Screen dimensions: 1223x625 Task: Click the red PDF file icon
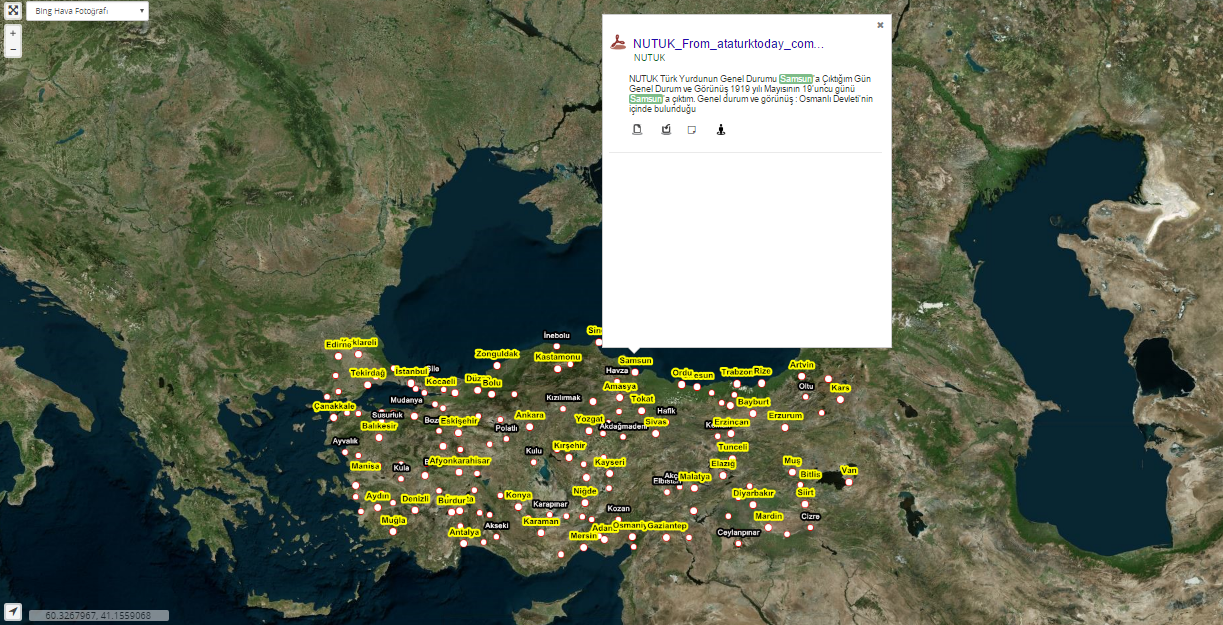619,43
